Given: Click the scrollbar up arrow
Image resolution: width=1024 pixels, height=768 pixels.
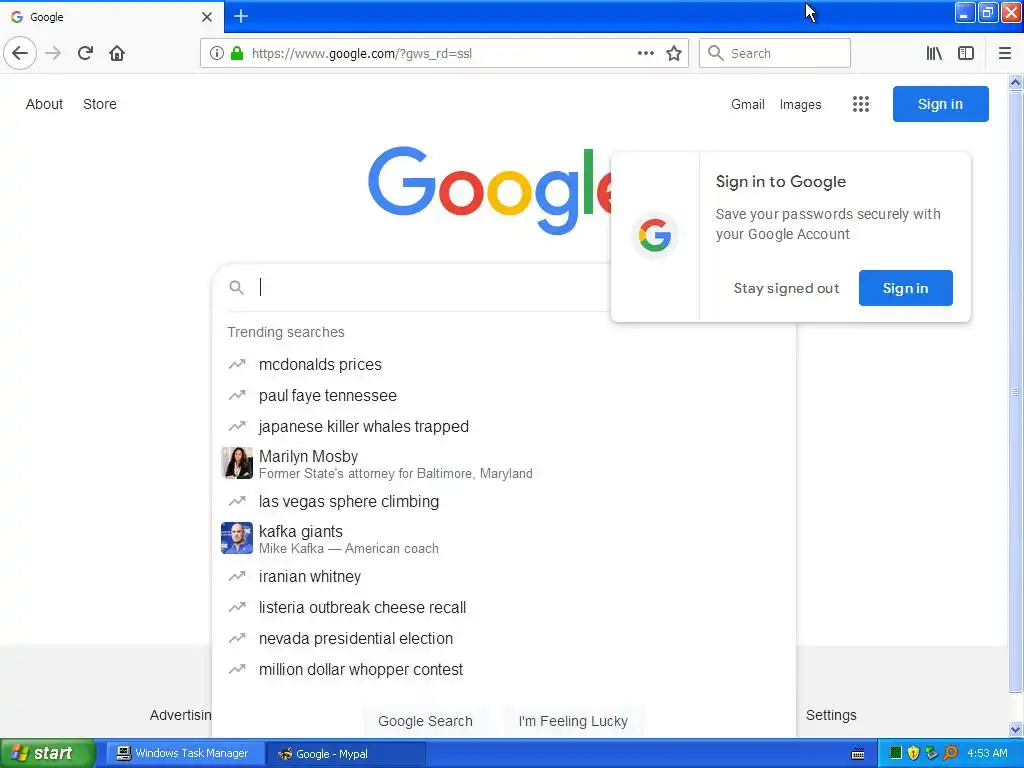Looking at the screenshot, I should pos(1015,82).
